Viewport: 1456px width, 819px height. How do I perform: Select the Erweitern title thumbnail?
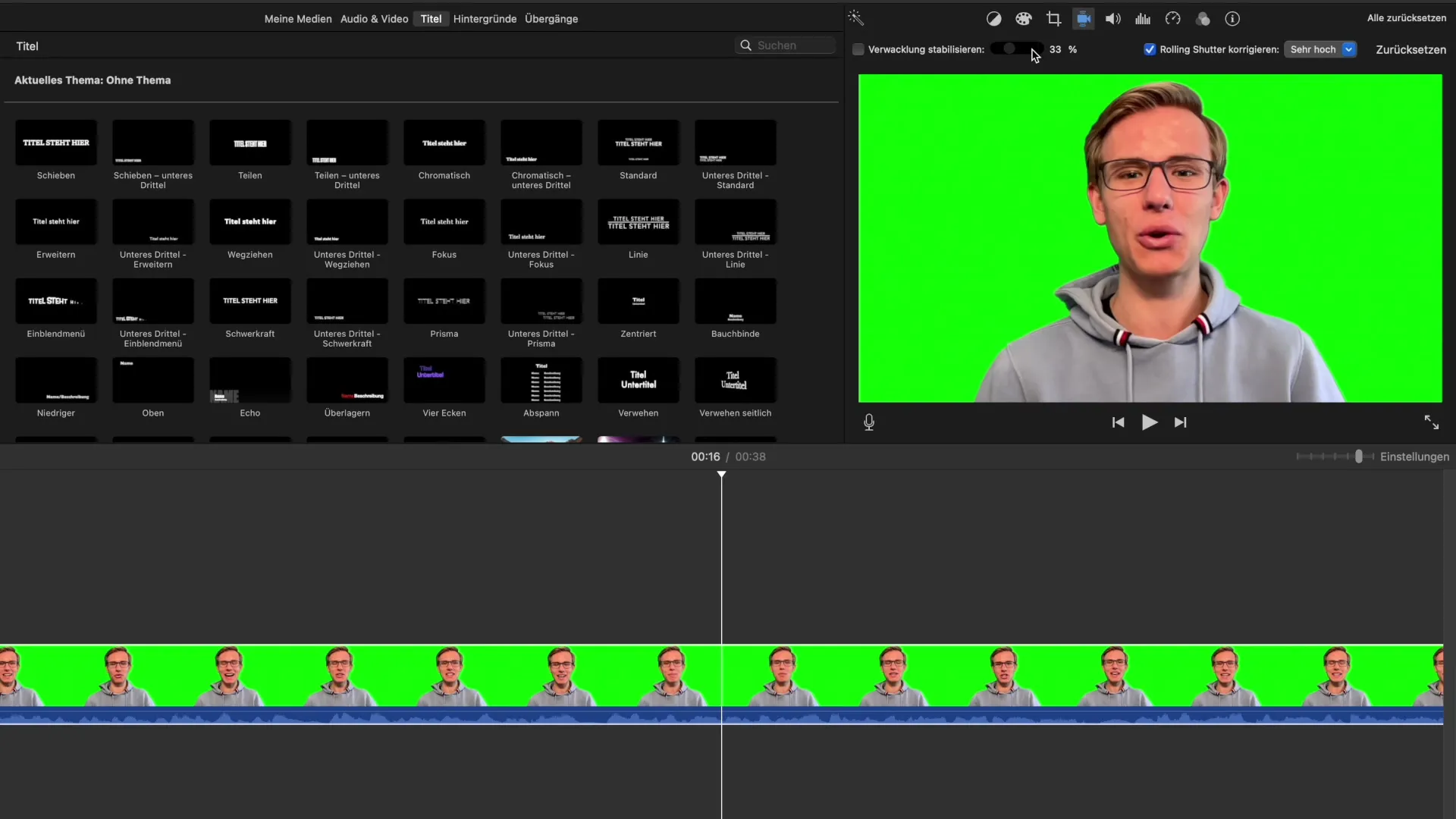[x=56, y=221]
